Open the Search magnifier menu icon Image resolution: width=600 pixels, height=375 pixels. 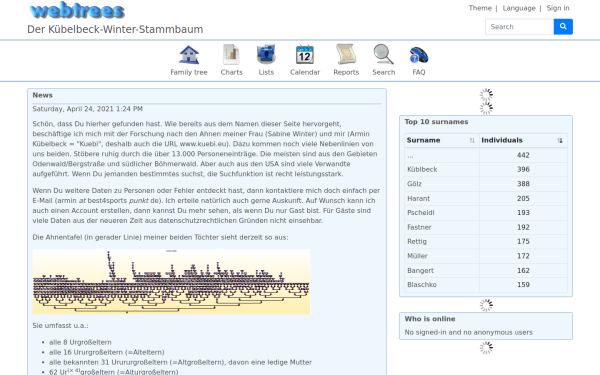pos(383,55)
